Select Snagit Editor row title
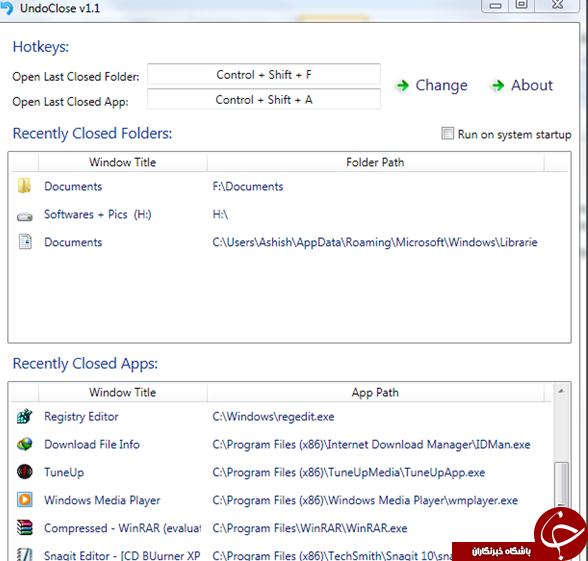 pos(122,555)
